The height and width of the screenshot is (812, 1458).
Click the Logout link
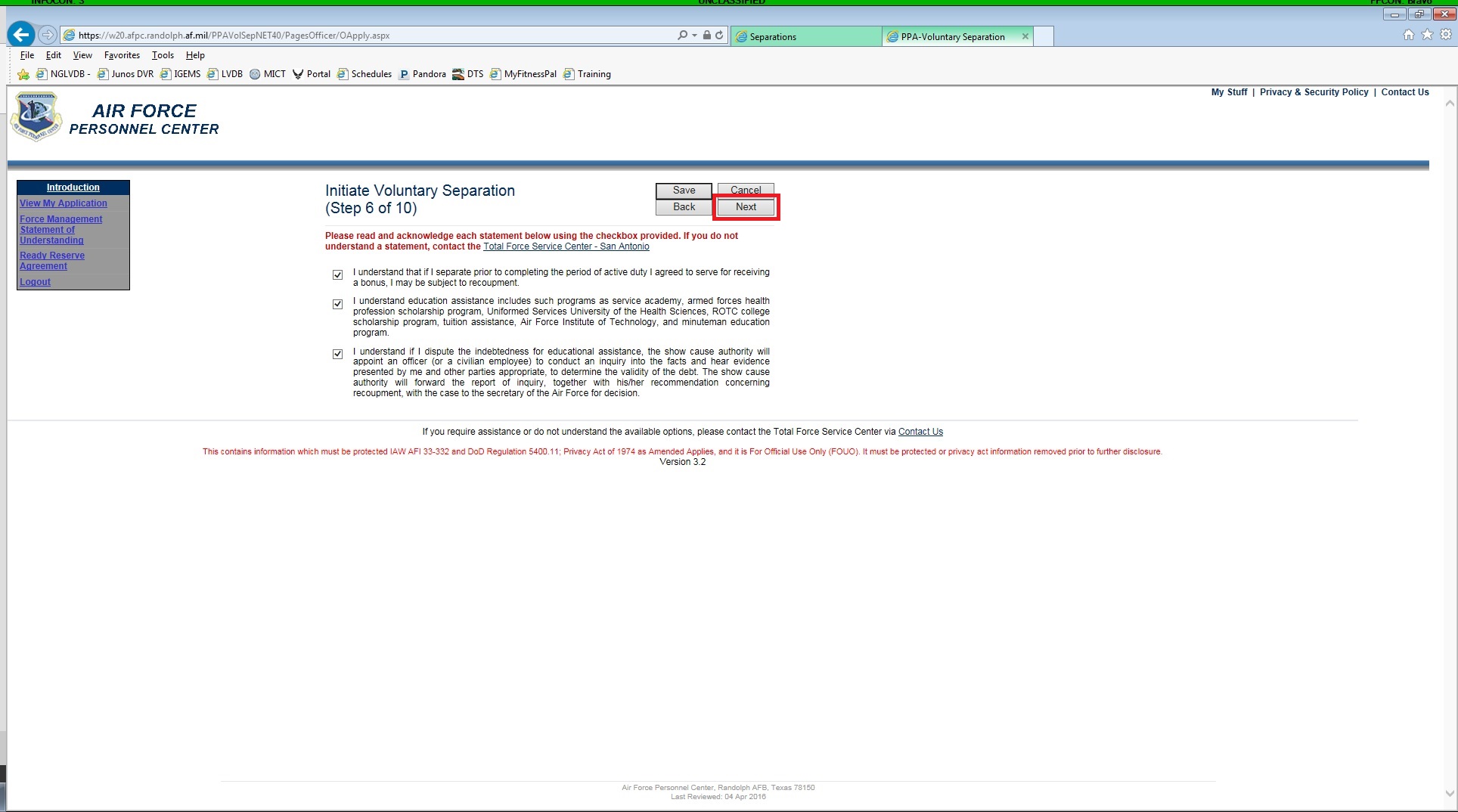(x=35, y=282)
